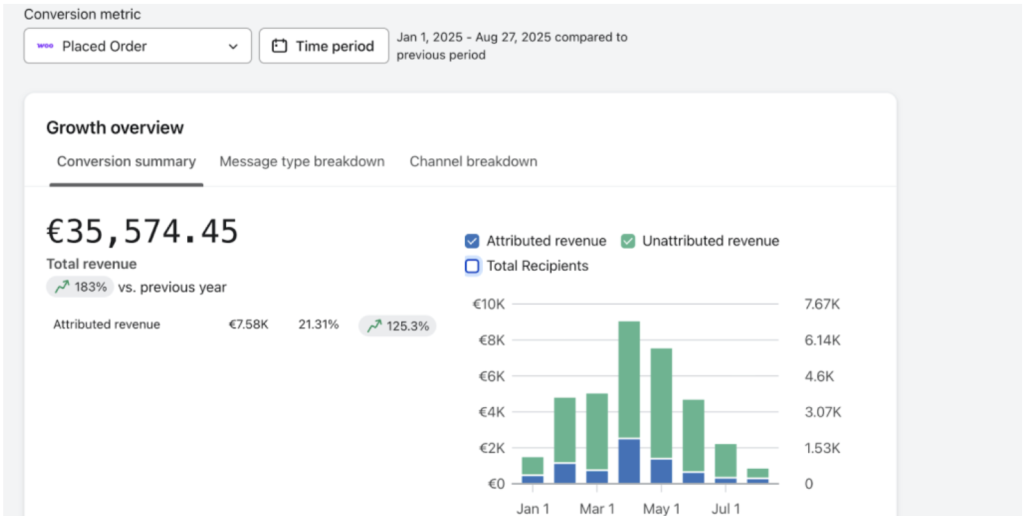
Task: Click the trend arrow beside 183%
Action: click(x=62, y=287)
